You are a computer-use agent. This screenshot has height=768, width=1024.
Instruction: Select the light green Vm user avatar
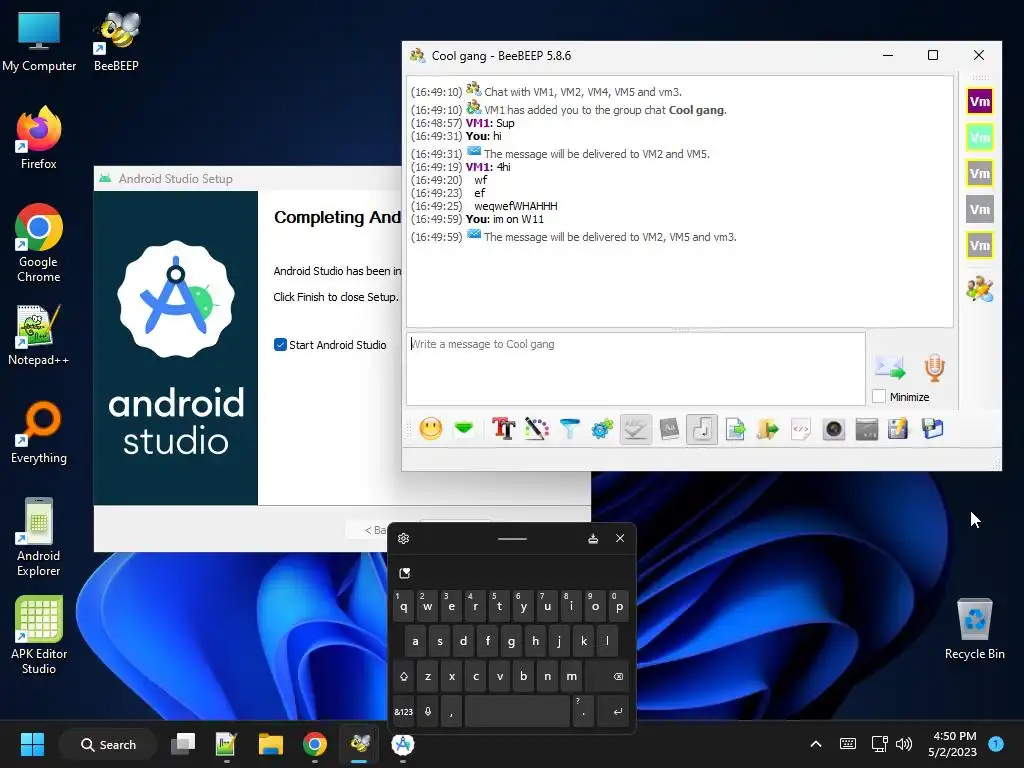[x=980, y=137]
